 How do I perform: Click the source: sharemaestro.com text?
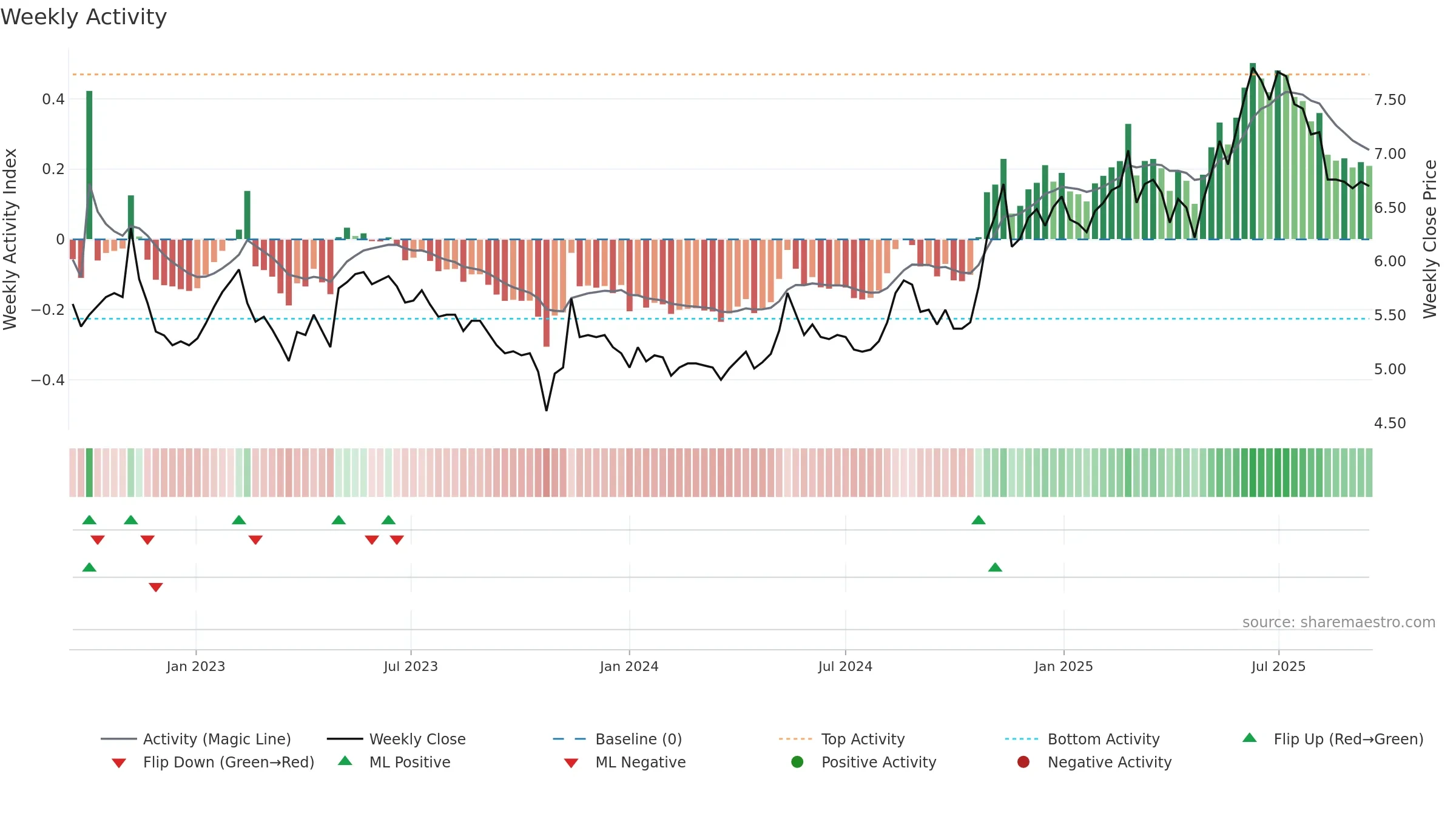click(1339, 622)
